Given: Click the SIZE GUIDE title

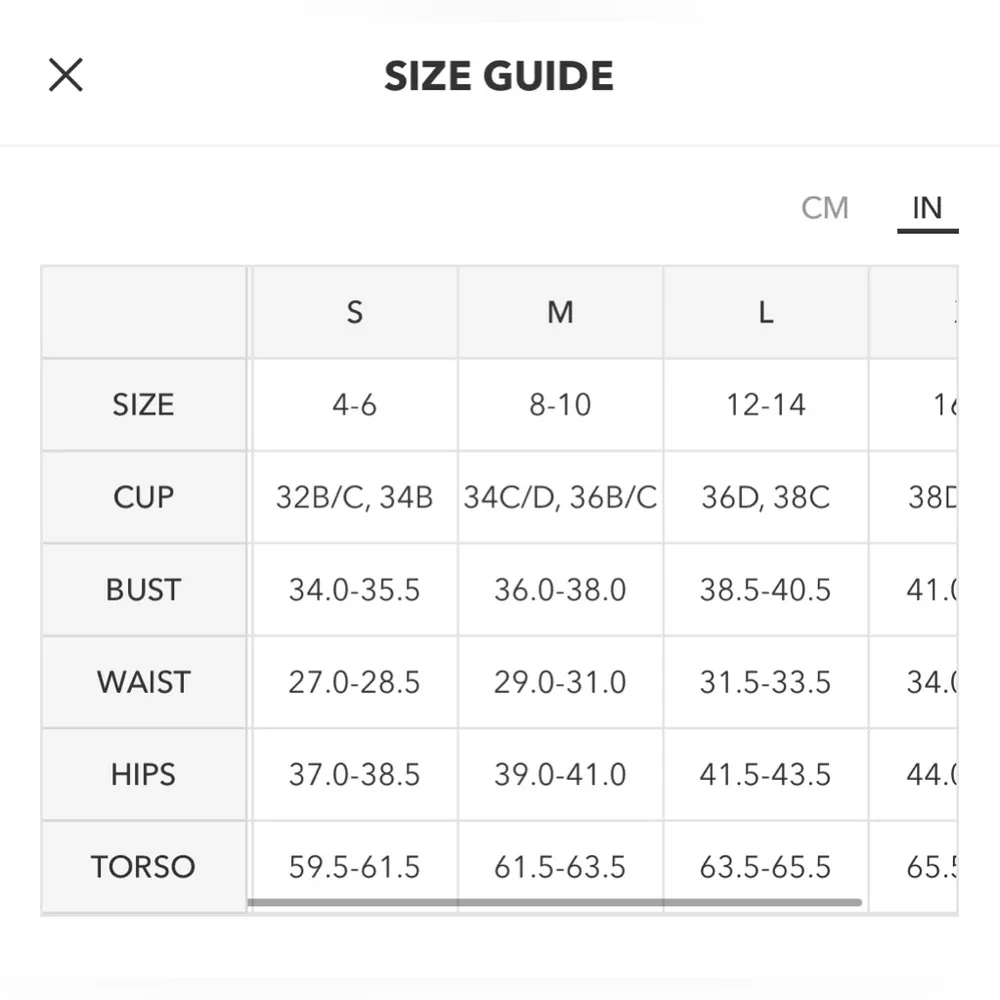Looking at the screenshot, I should click(x=499, y=77).
